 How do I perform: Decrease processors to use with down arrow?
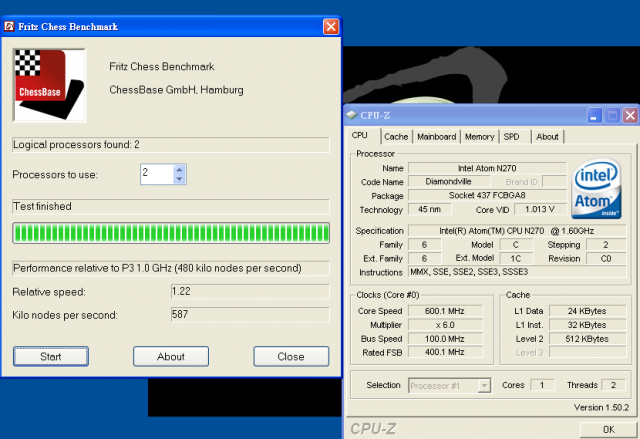(x=179, y=179)
